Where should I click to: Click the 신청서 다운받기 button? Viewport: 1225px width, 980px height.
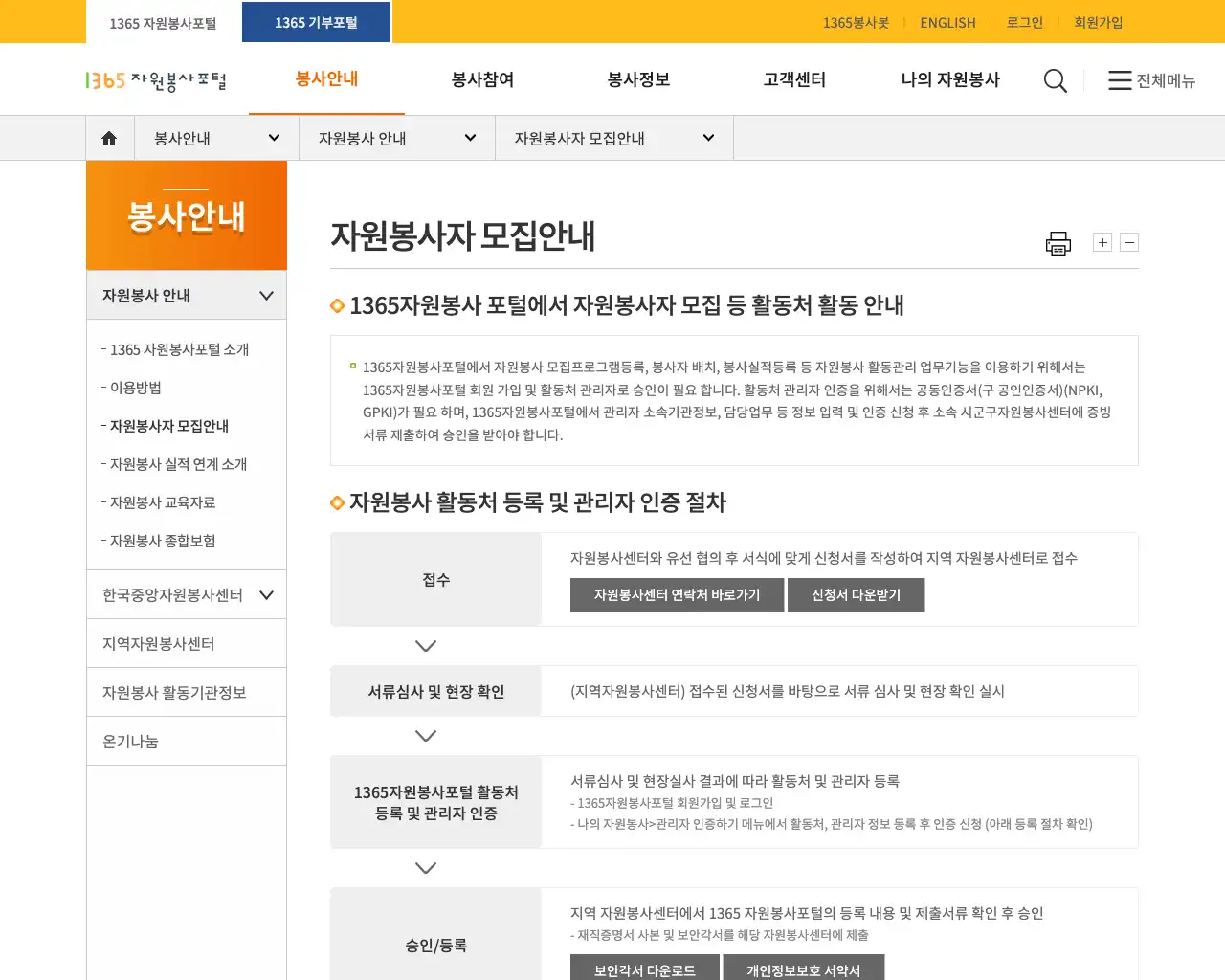point(856,594)
